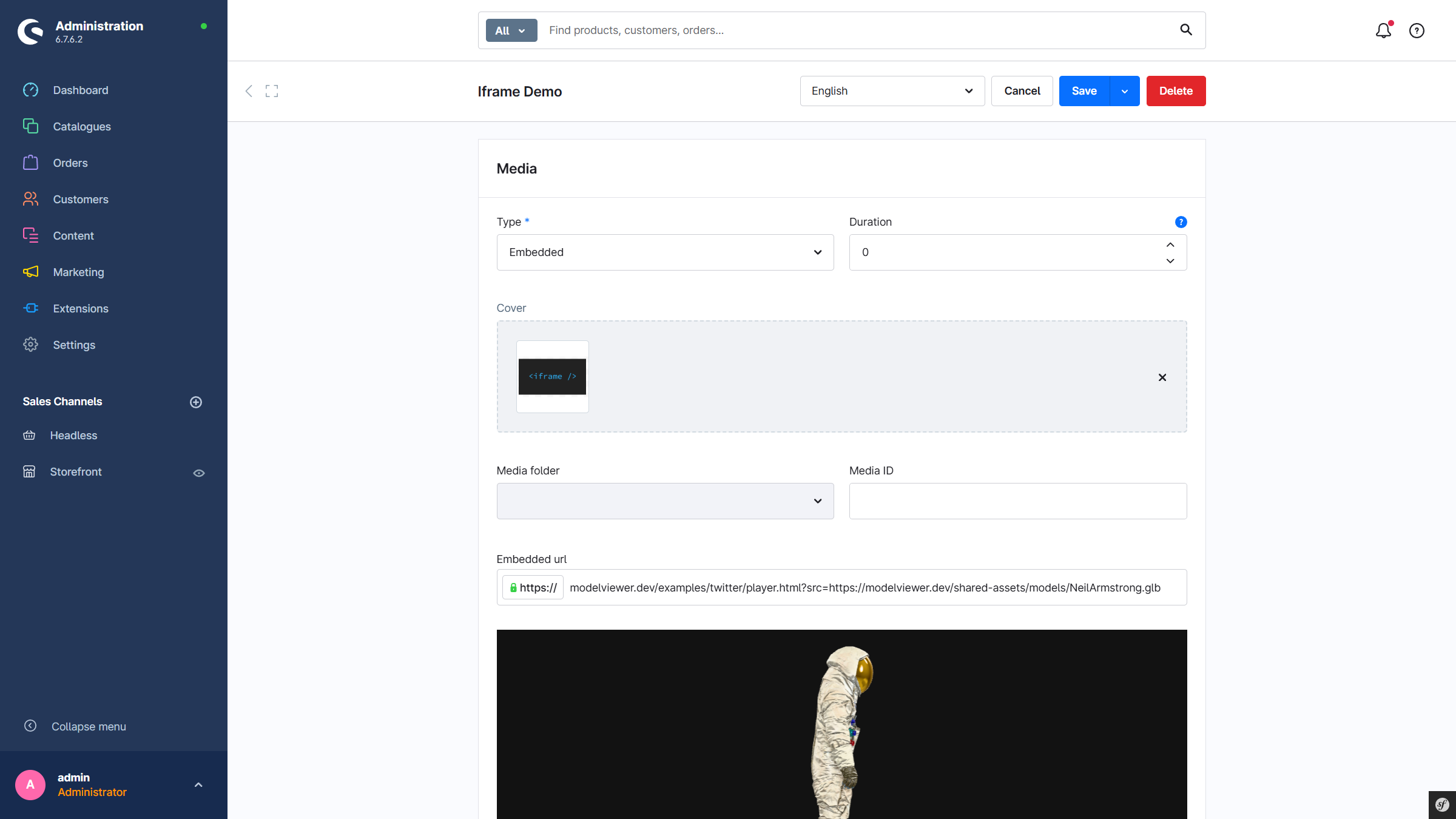Click into the Media ID field
Viewport: 1456px width, 819px height.
click(x=1017, y=501)
